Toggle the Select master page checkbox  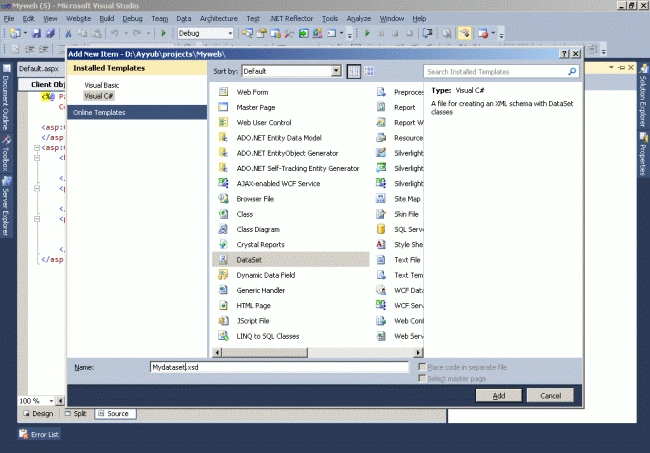click(x=422, y=378)
